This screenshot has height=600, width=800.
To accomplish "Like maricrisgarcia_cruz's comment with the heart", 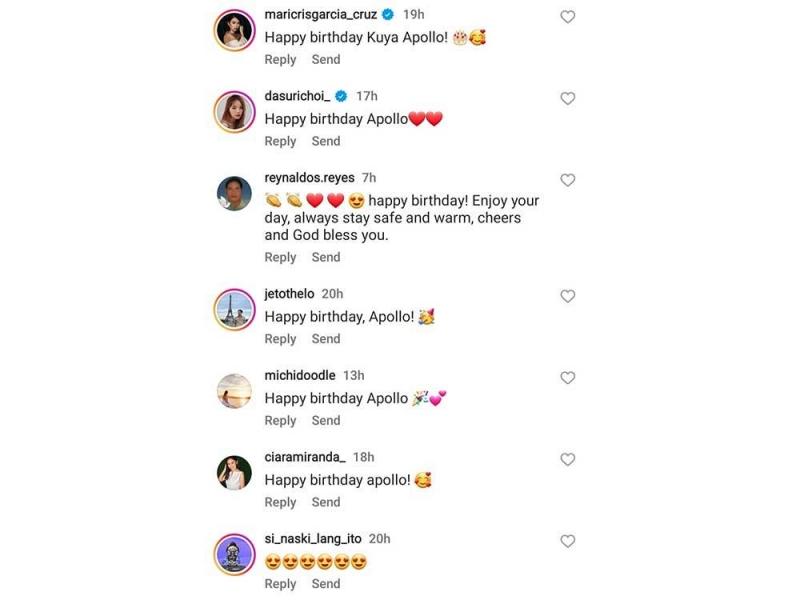I will [567, 17].
